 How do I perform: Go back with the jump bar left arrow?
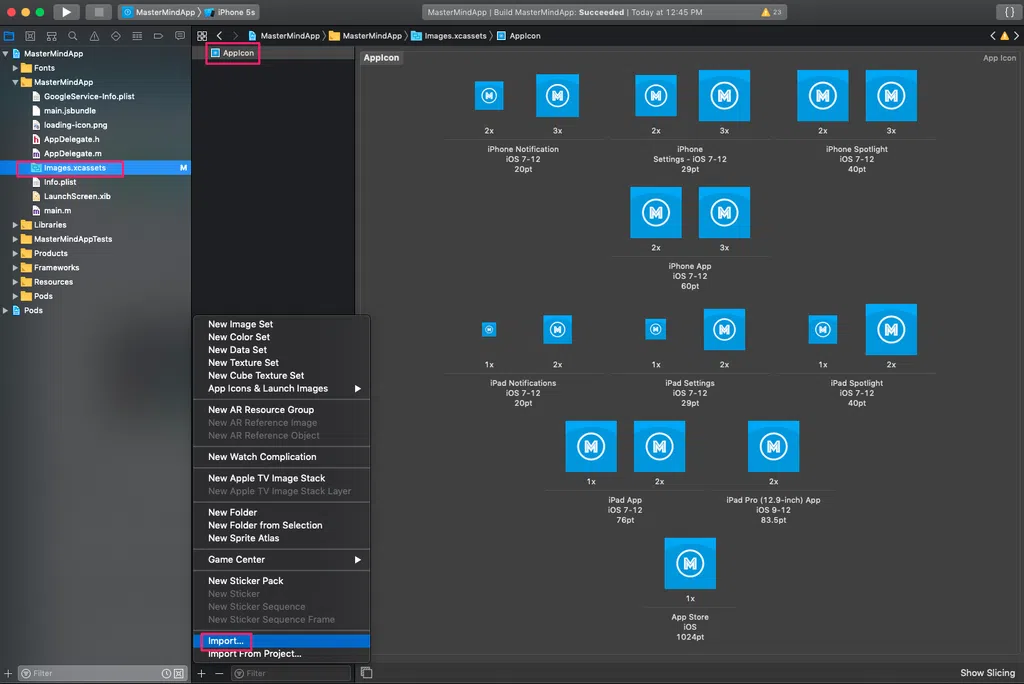pos(219,36)
